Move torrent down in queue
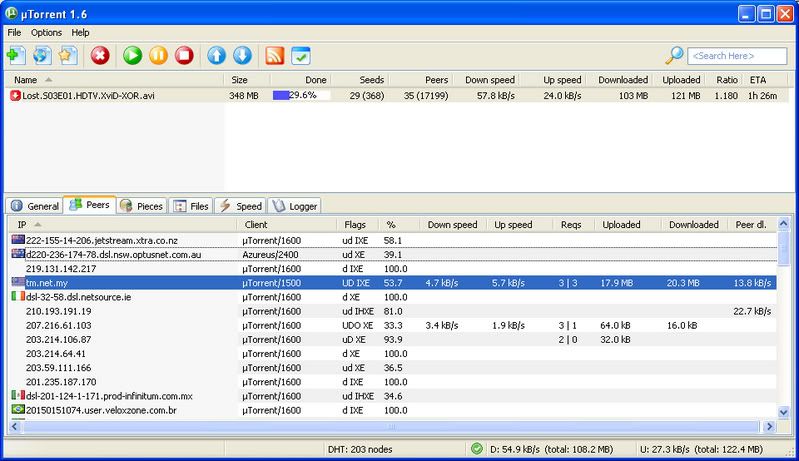799x461 pixels. [x=242, y=55]
